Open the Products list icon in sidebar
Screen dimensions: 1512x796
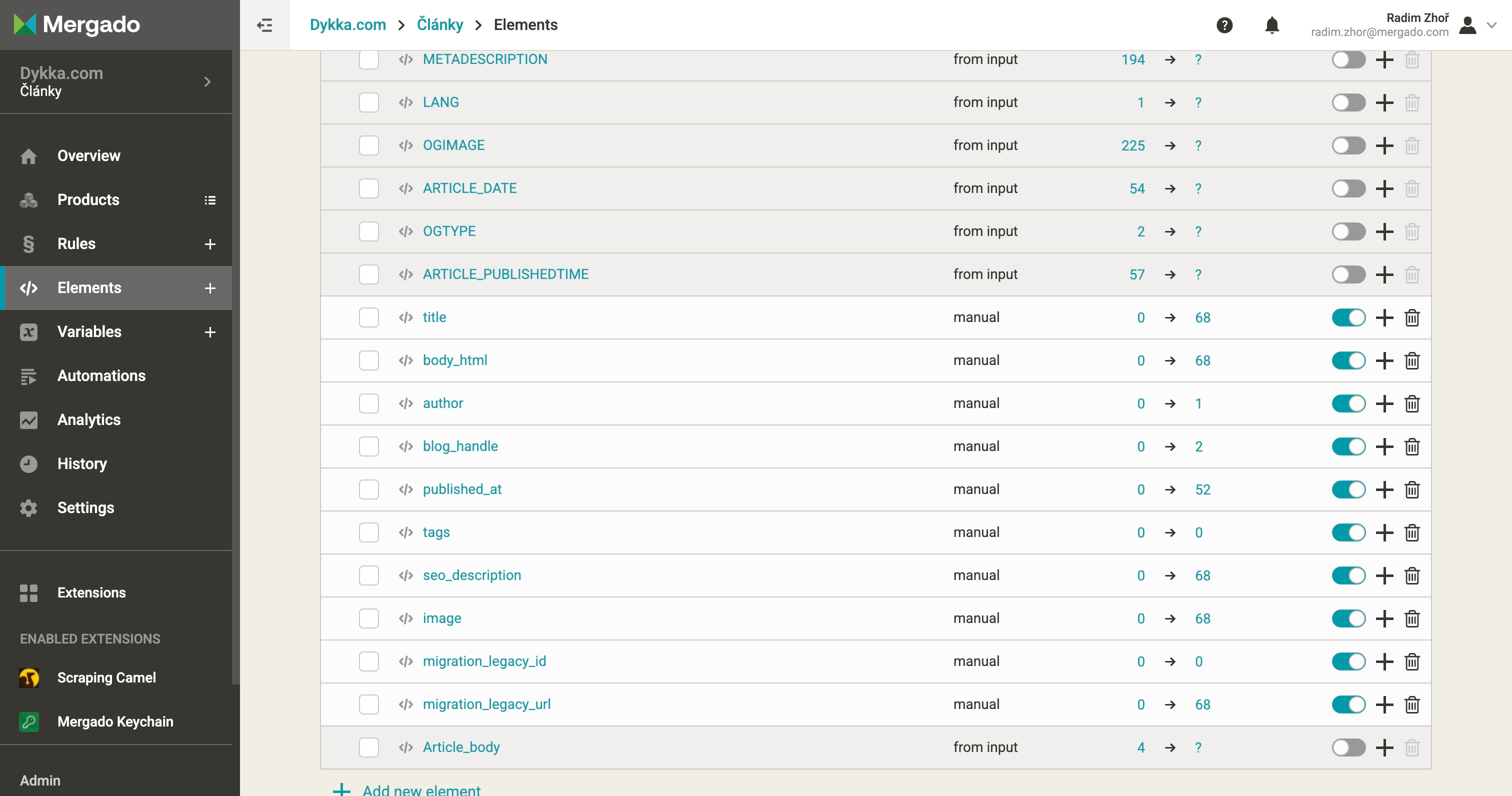coord(209,200)
